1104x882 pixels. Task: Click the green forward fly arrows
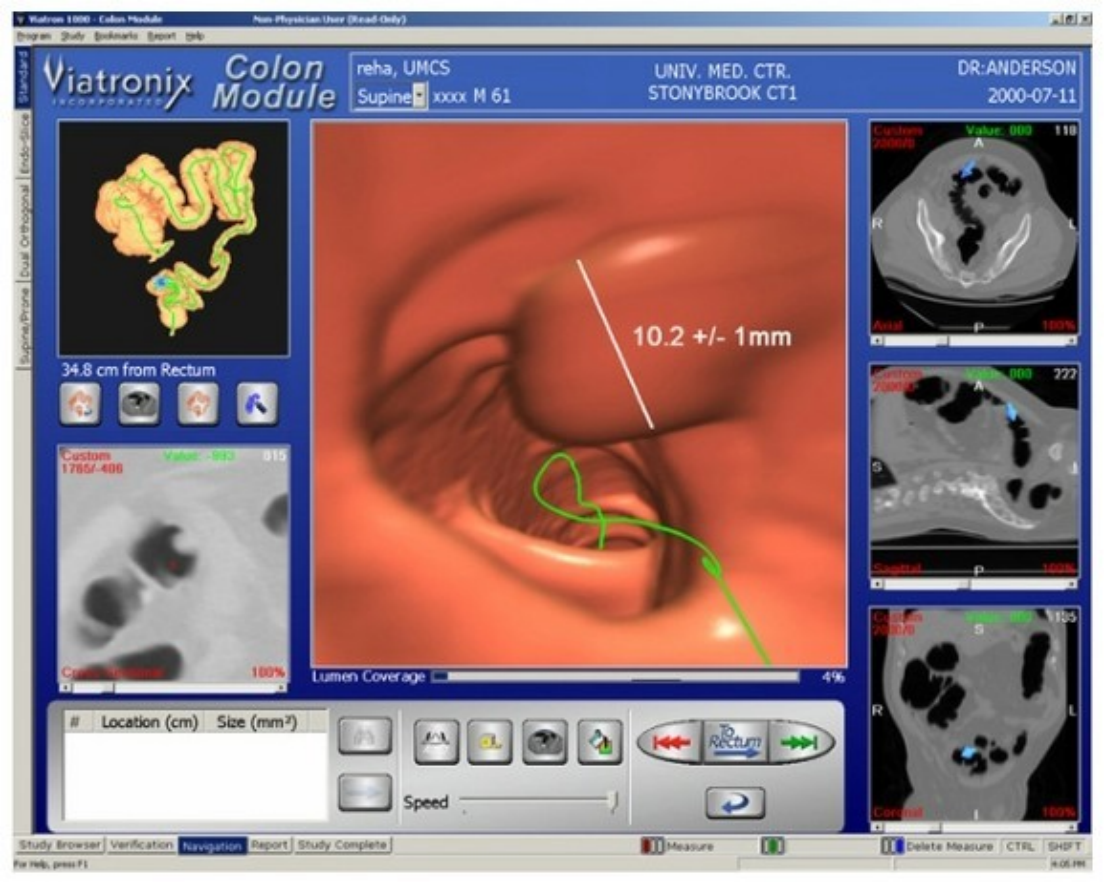point(801,743)
